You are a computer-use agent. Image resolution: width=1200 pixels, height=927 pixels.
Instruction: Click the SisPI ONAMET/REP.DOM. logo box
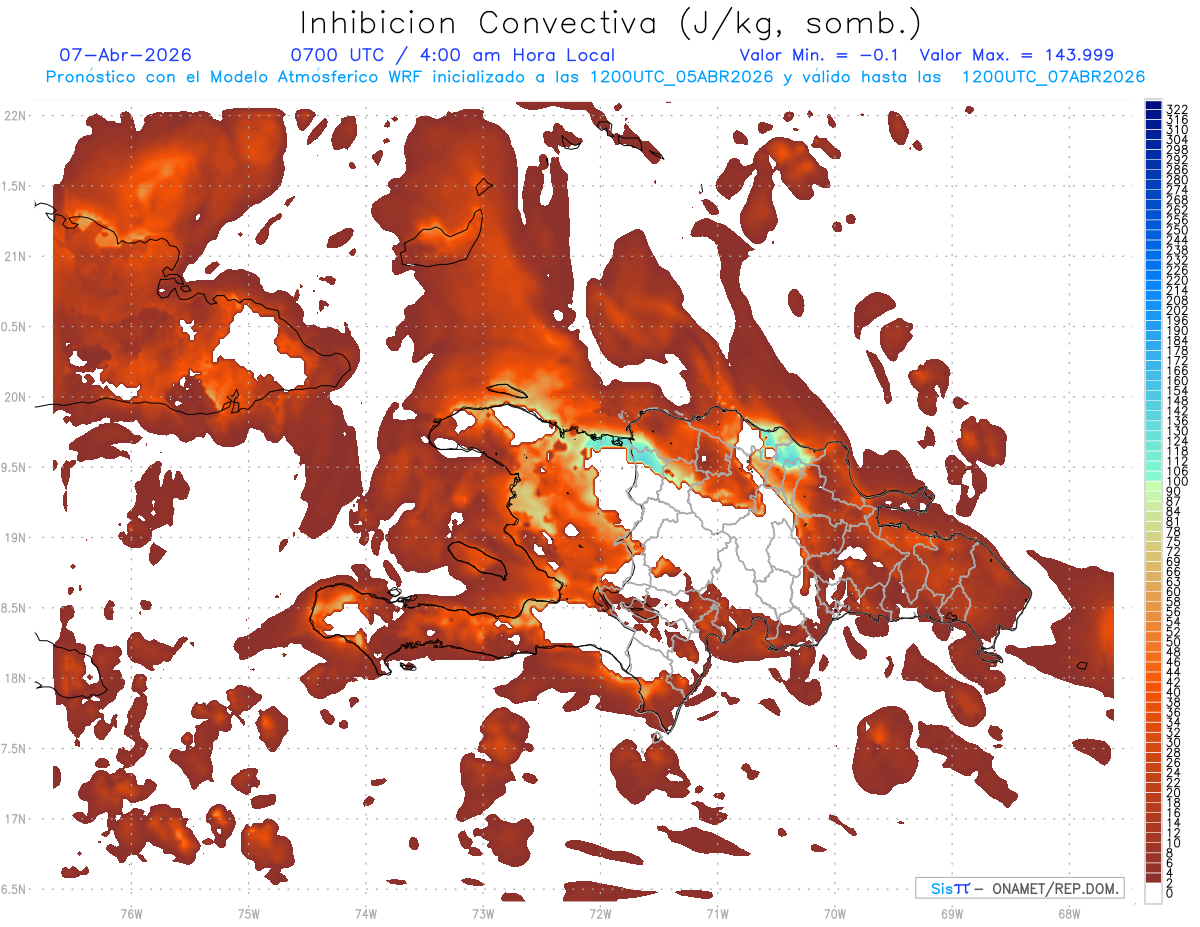1019,888
